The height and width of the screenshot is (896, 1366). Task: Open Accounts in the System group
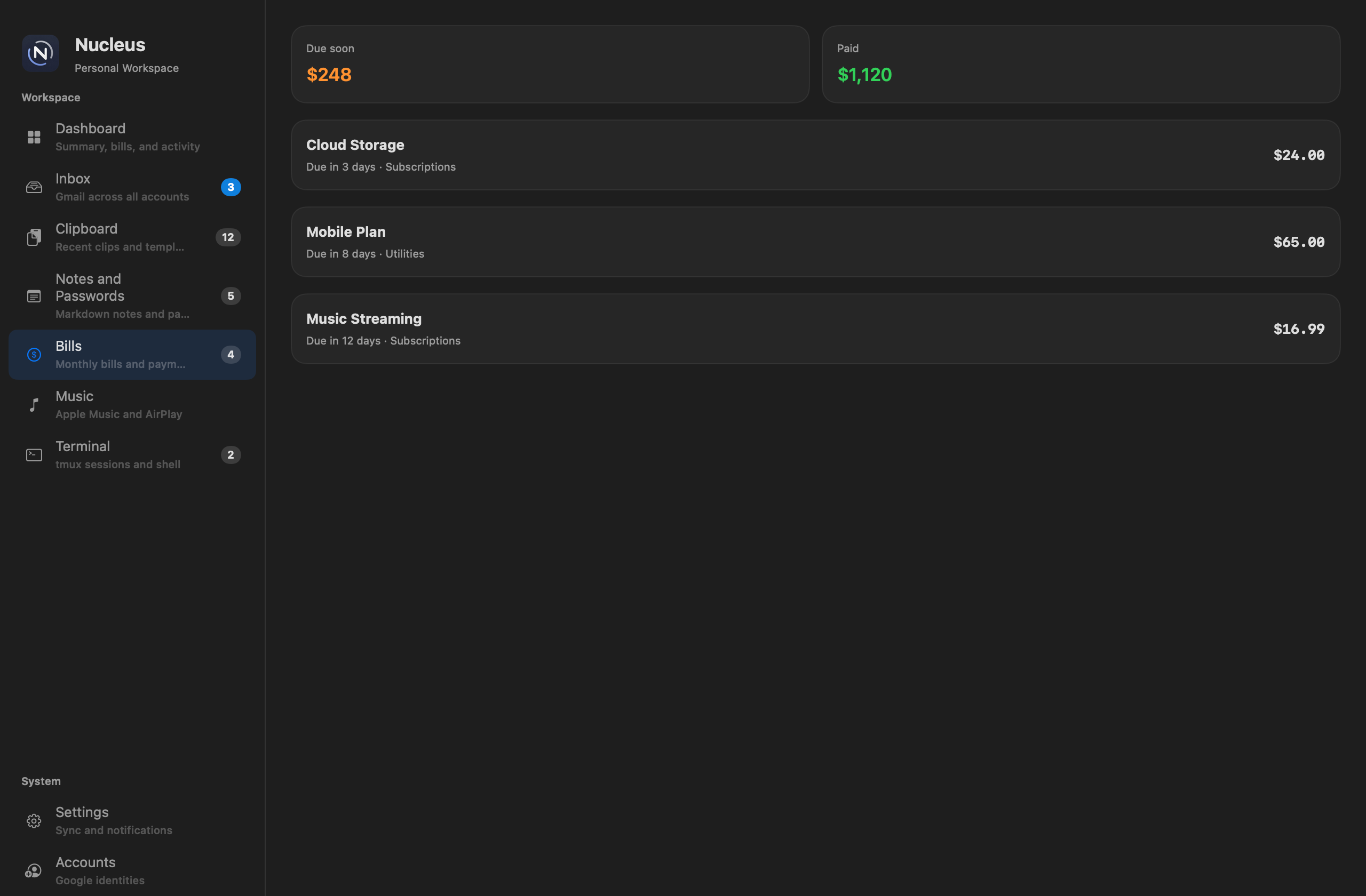(132, 871)
